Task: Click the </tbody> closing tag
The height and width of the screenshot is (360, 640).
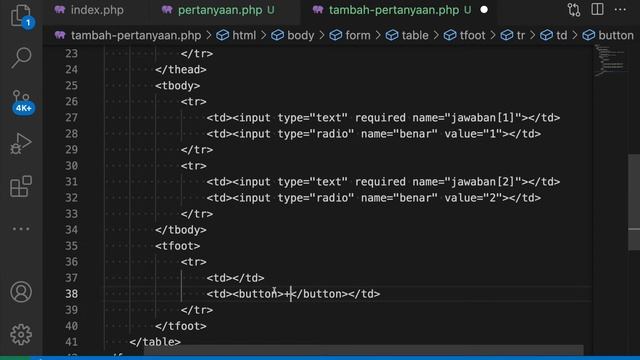Action: [x=181, y=230]
